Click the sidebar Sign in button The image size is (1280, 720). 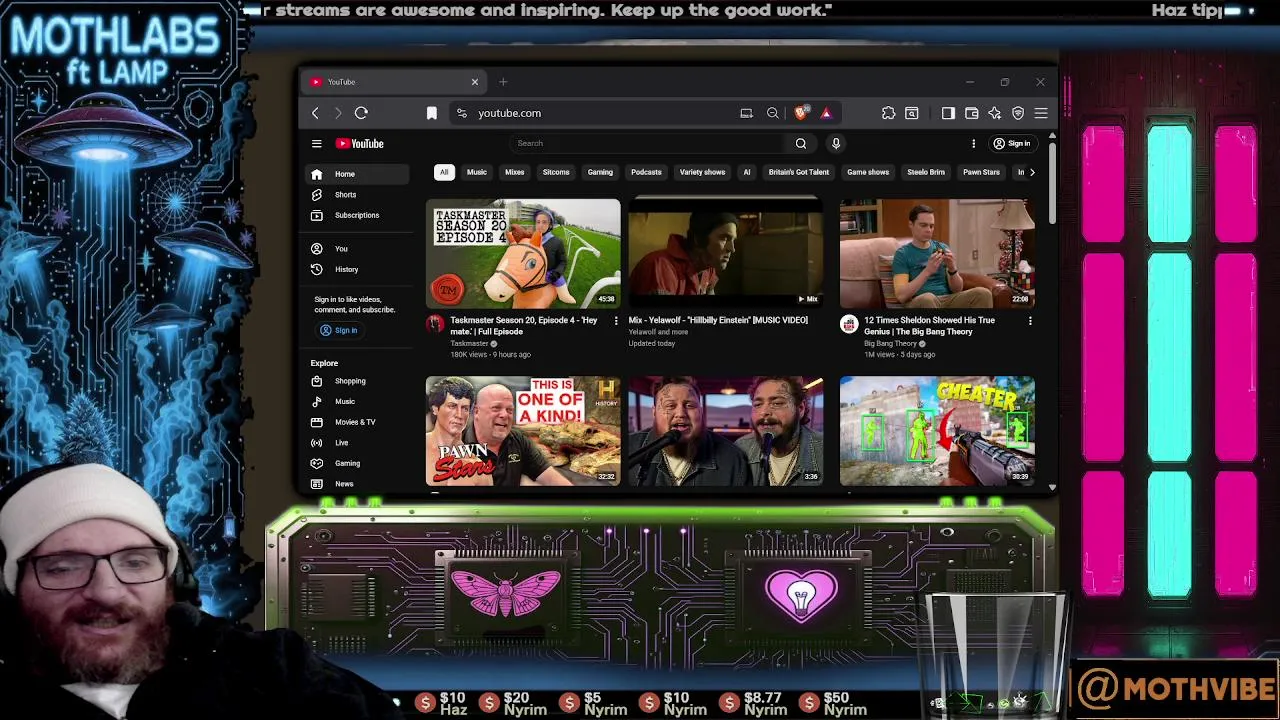(x=338, y=330)
